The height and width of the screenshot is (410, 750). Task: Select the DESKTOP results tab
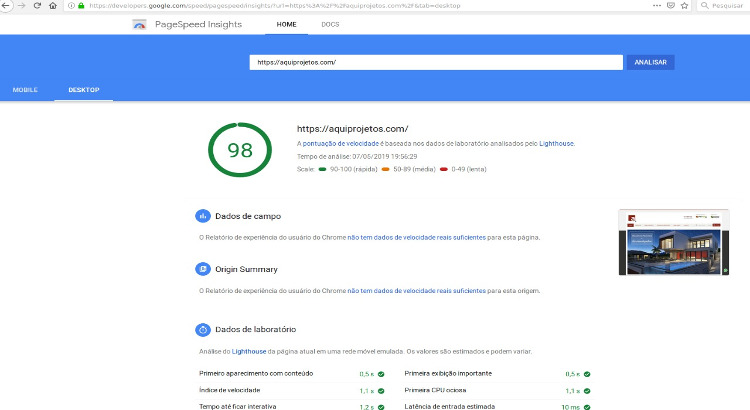pos(84,90)
